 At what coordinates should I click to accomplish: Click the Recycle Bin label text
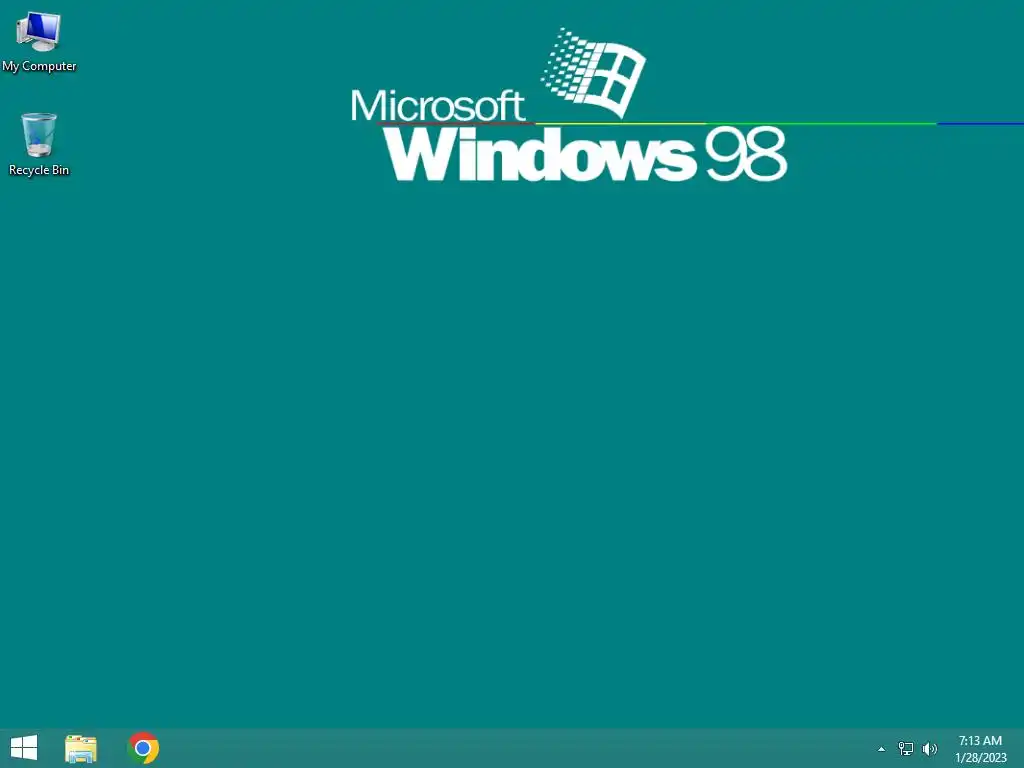39,170
